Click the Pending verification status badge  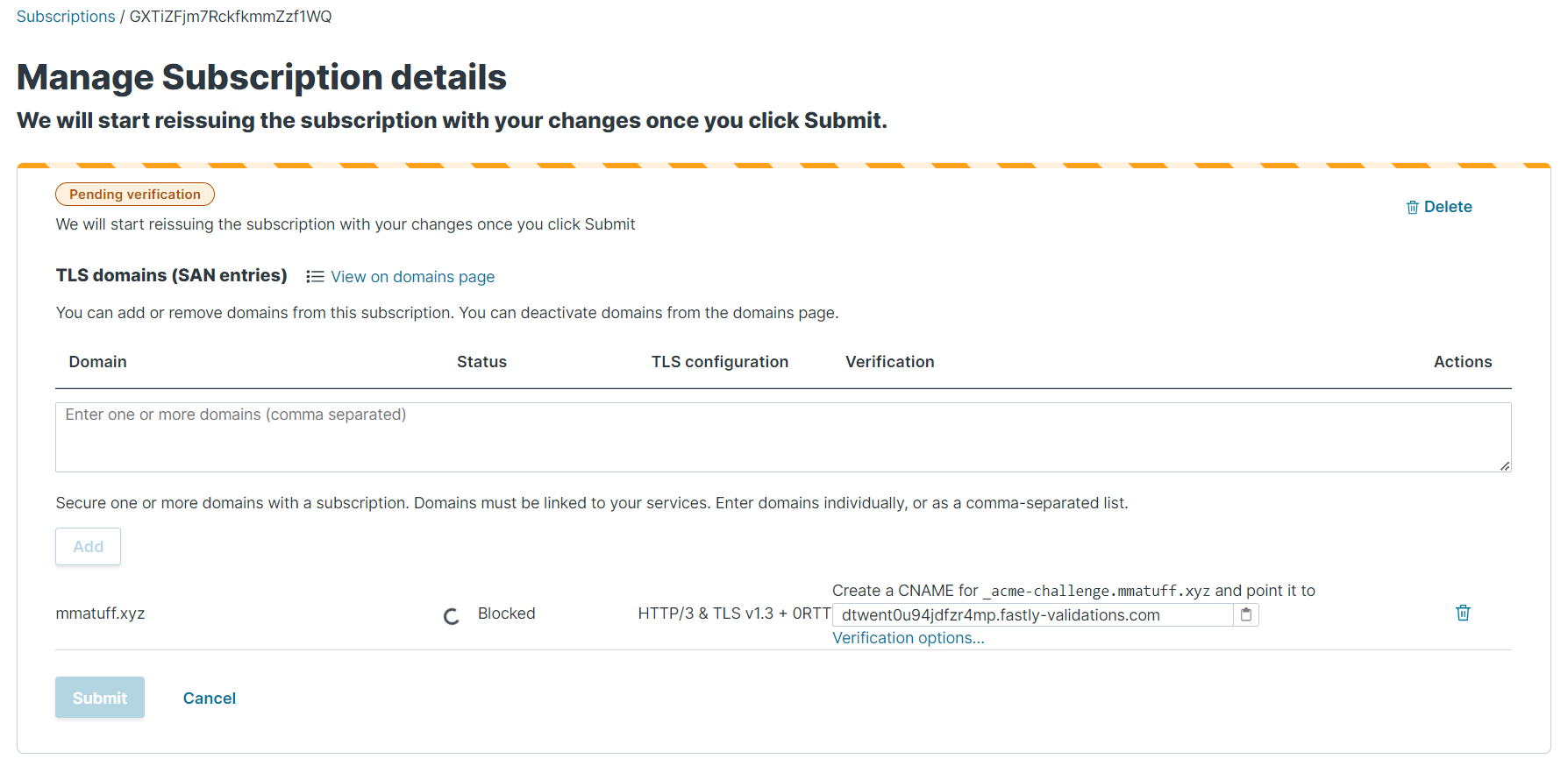pos(135,195)
